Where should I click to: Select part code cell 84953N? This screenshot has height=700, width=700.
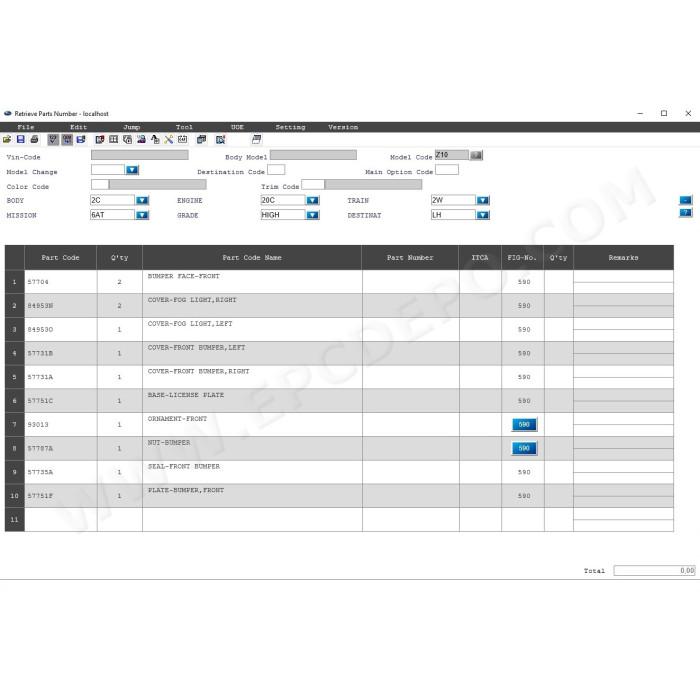61,305
